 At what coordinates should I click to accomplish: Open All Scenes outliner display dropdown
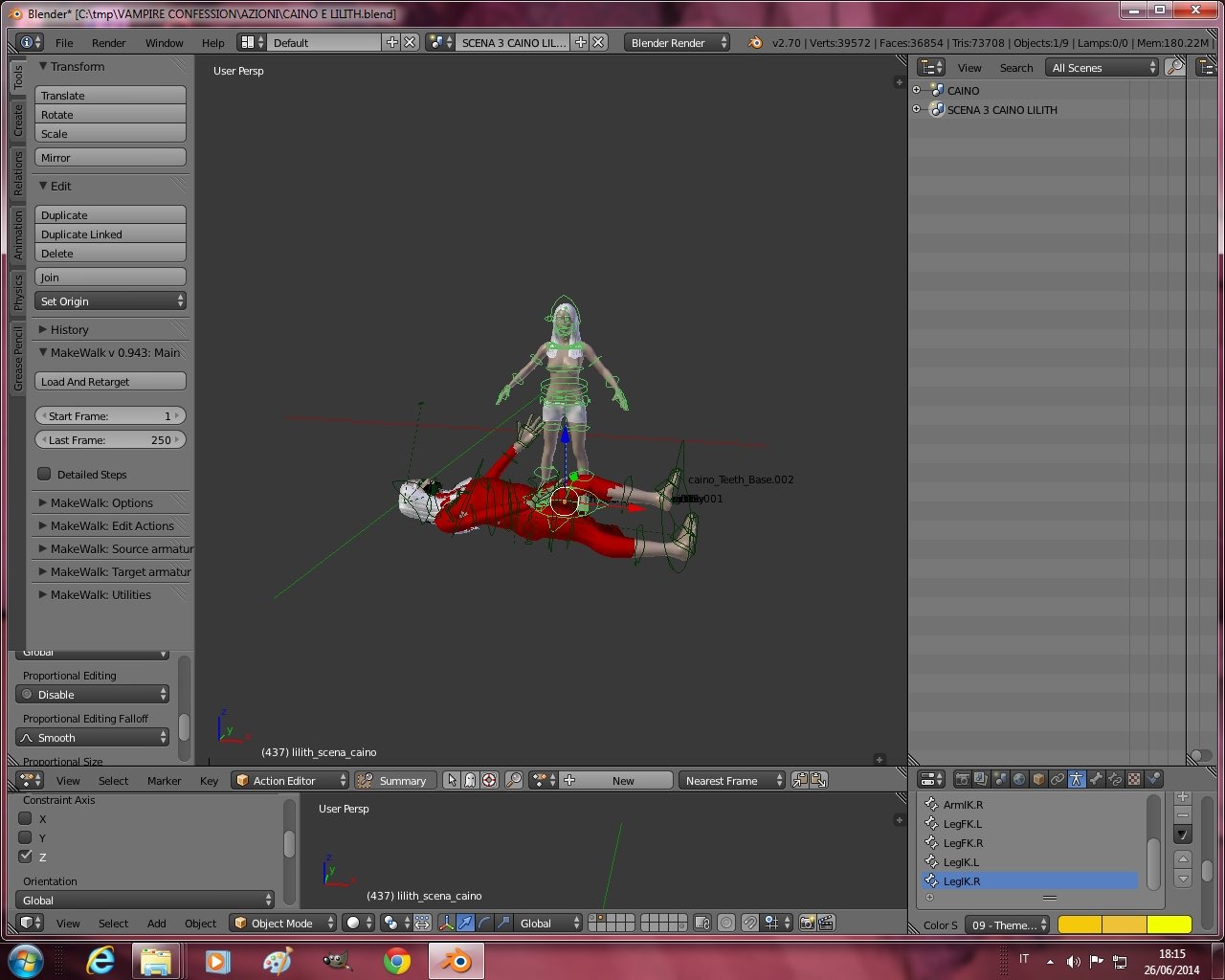point(1102,67)
